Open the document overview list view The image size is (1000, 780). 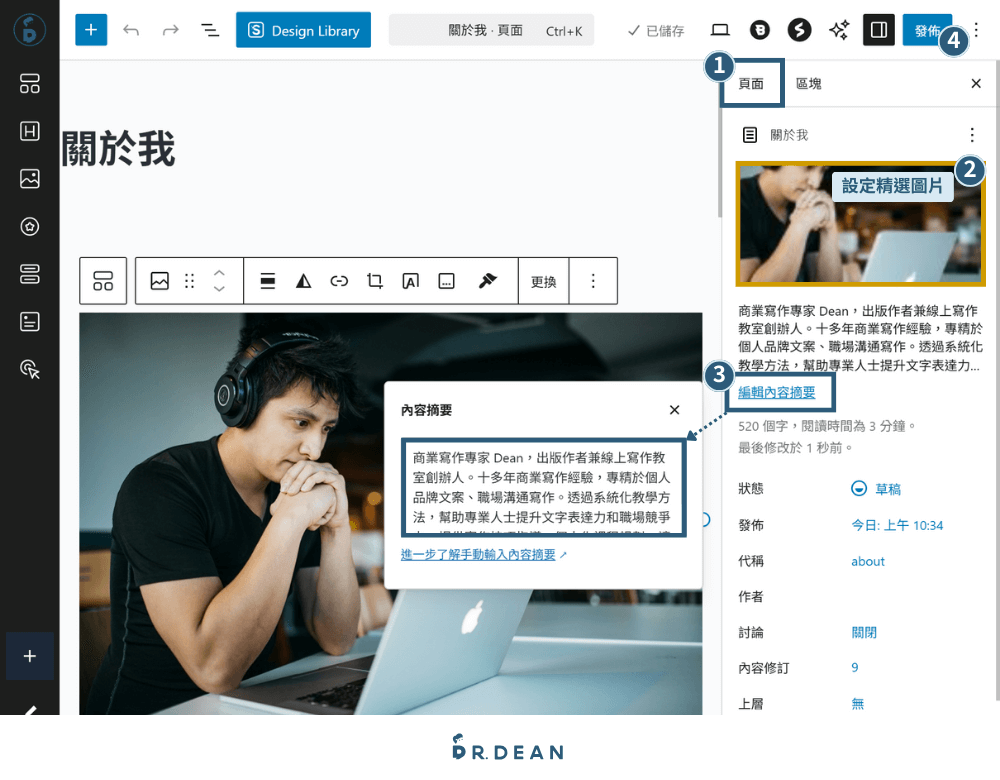[x=210, y=30]
